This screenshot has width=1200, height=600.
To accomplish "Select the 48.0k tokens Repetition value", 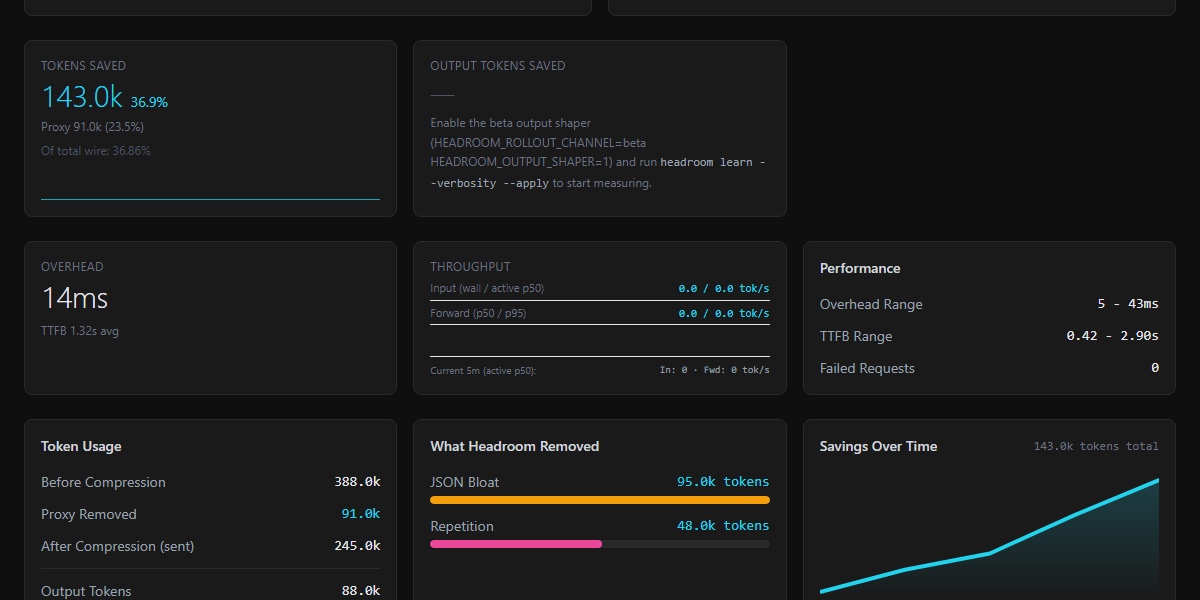I will 723,526.
